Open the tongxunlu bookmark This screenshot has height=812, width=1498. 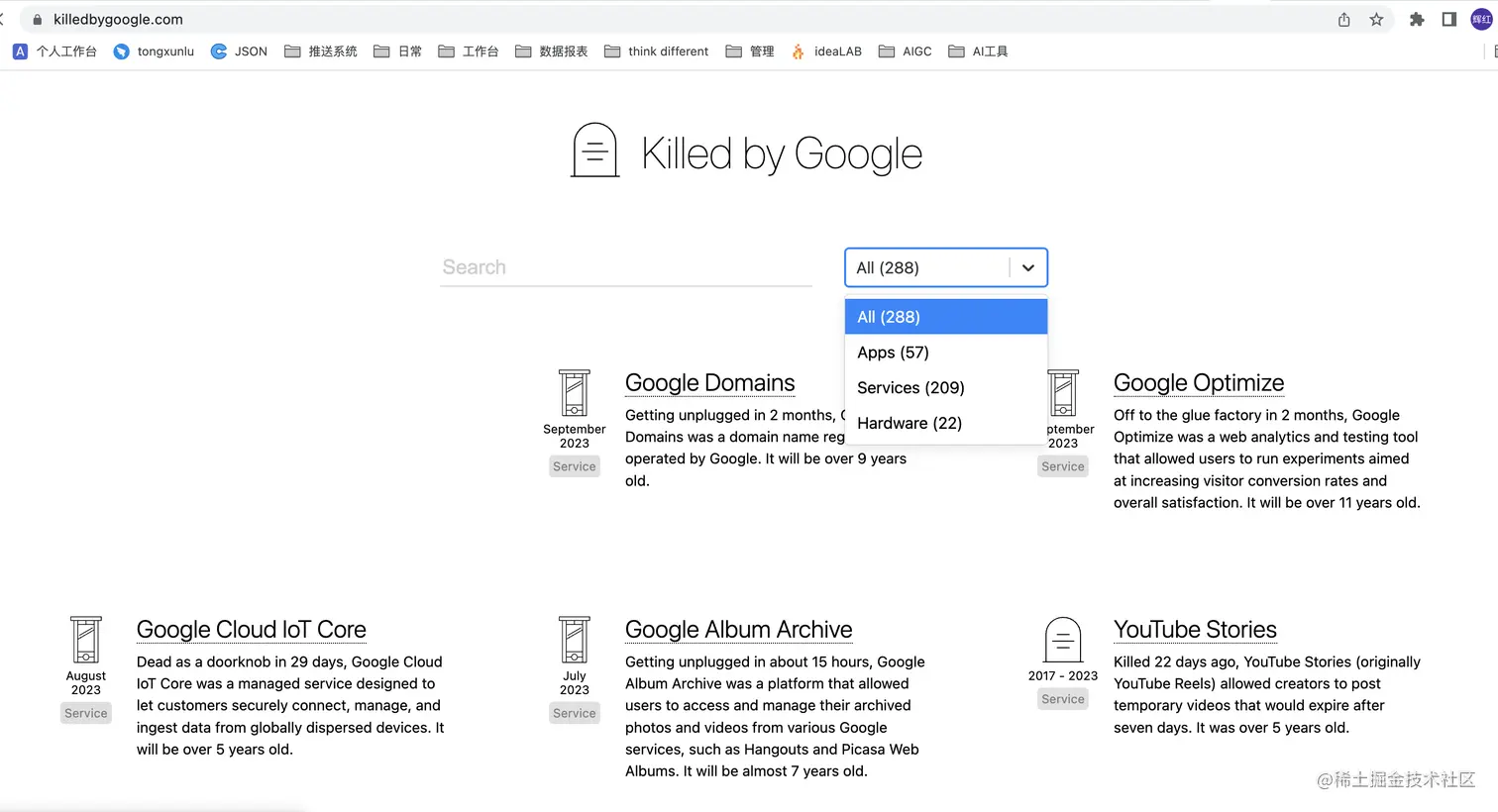pos(154,51)
